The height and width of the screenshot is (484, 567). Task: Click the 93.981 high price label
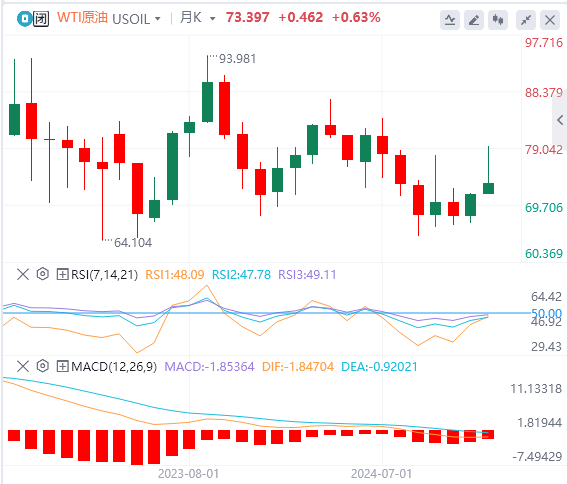(x=238, y=59)
